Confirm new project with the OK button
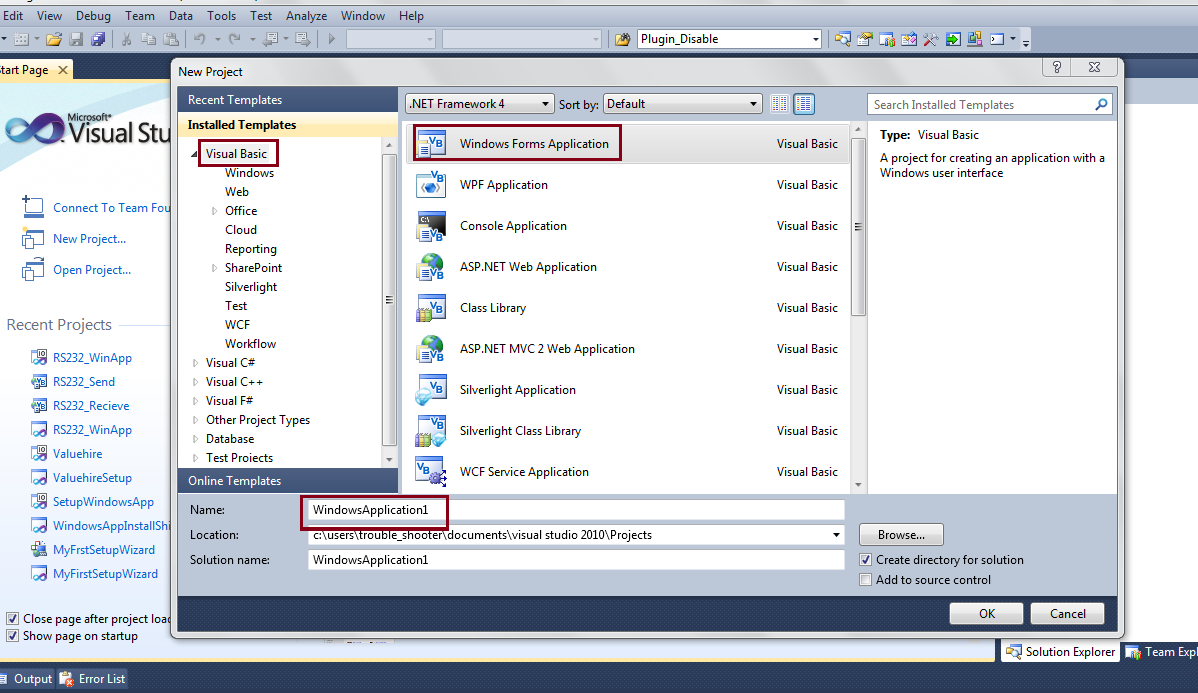This screenshot has width=1198, height=693. [986, 613]
